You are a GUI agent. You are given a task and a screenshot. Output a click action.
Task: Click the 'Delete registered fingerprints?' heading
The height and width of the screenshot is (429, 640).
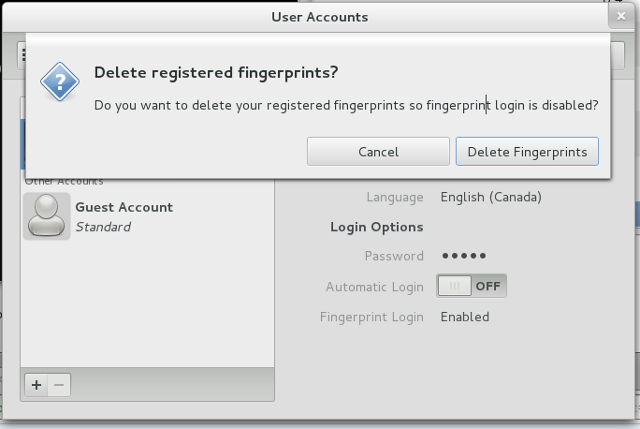pos(216,73)
